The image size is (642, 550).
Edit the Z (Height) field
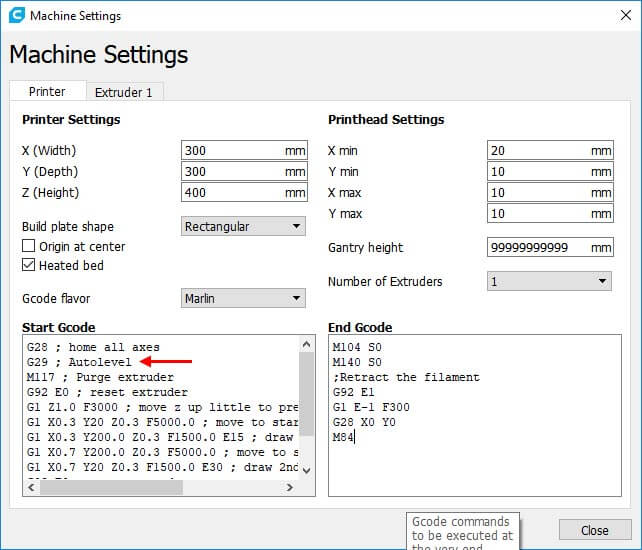coord(244,192)
